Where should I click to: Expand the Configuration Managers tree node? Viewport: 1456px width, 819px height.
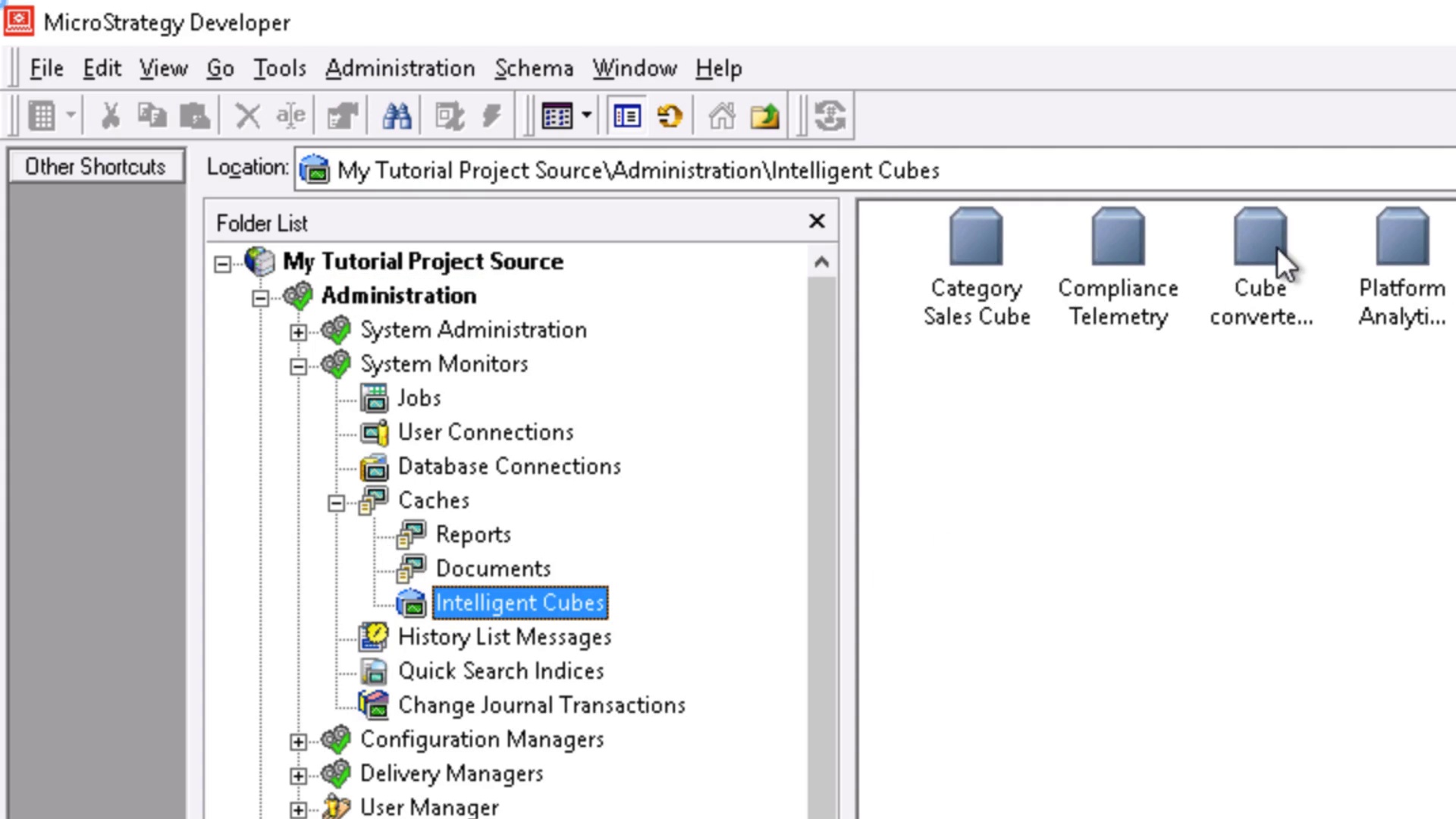pos(298,742)
